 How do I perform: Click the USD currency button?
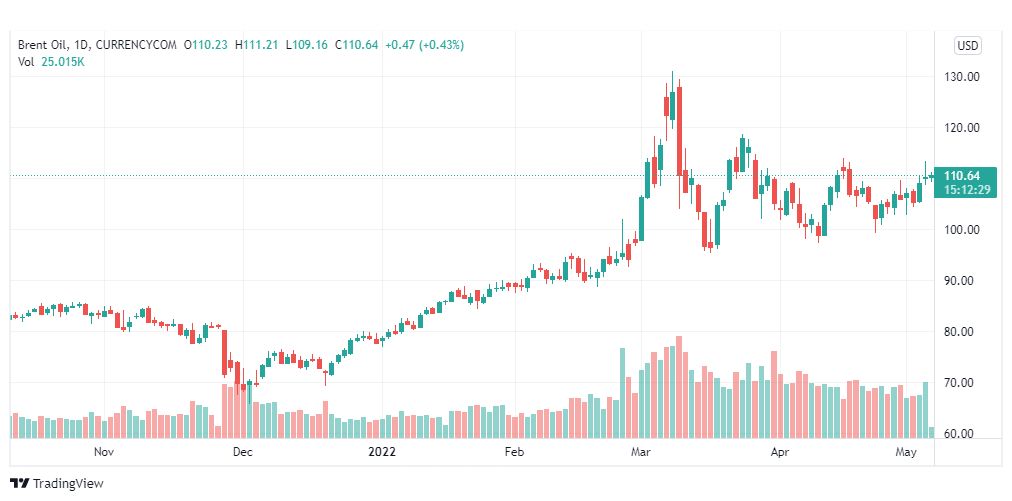(967, 46)
